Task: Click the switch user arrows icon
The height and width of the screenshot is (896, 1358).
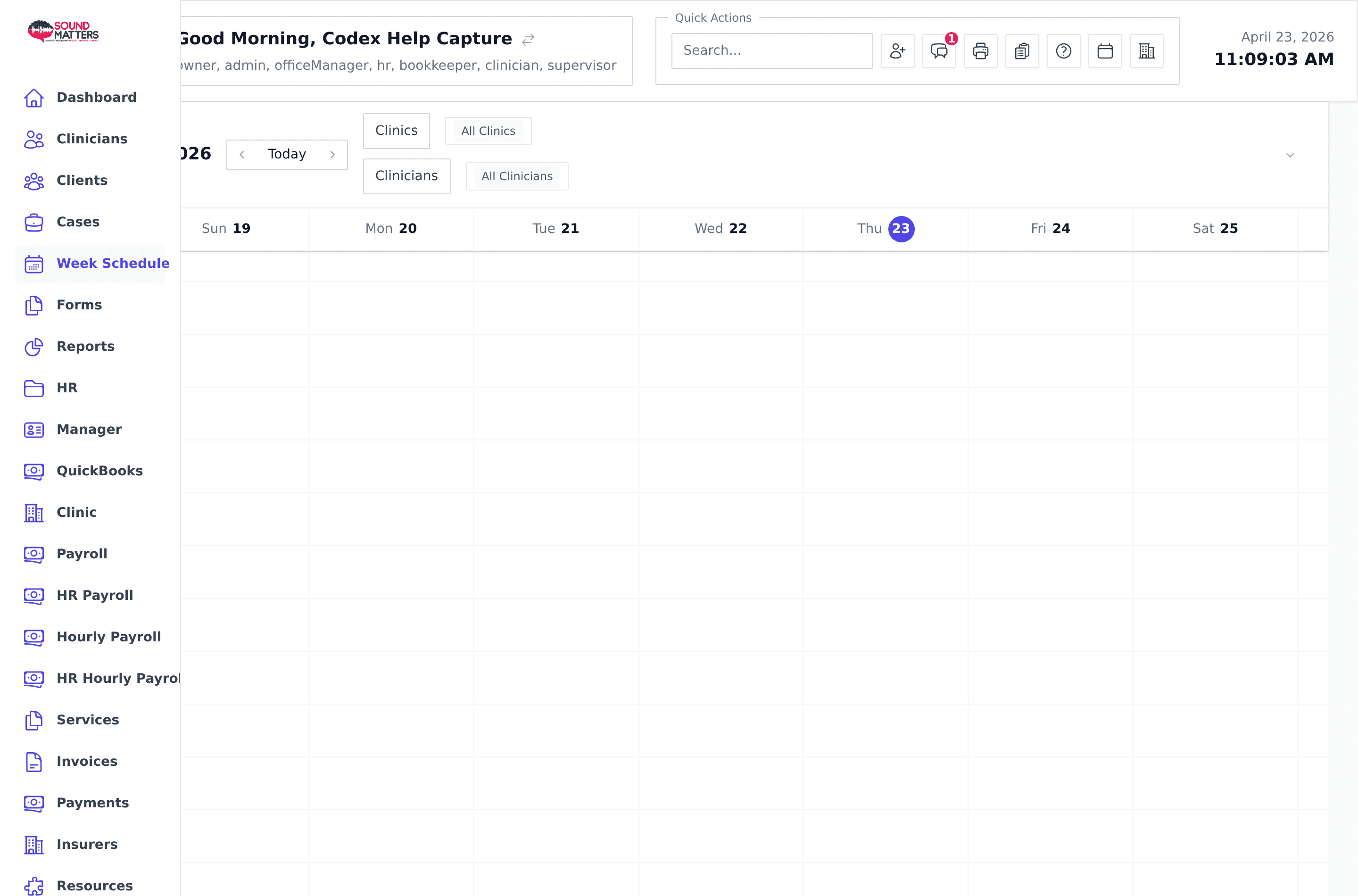Action: coord(528,40)
